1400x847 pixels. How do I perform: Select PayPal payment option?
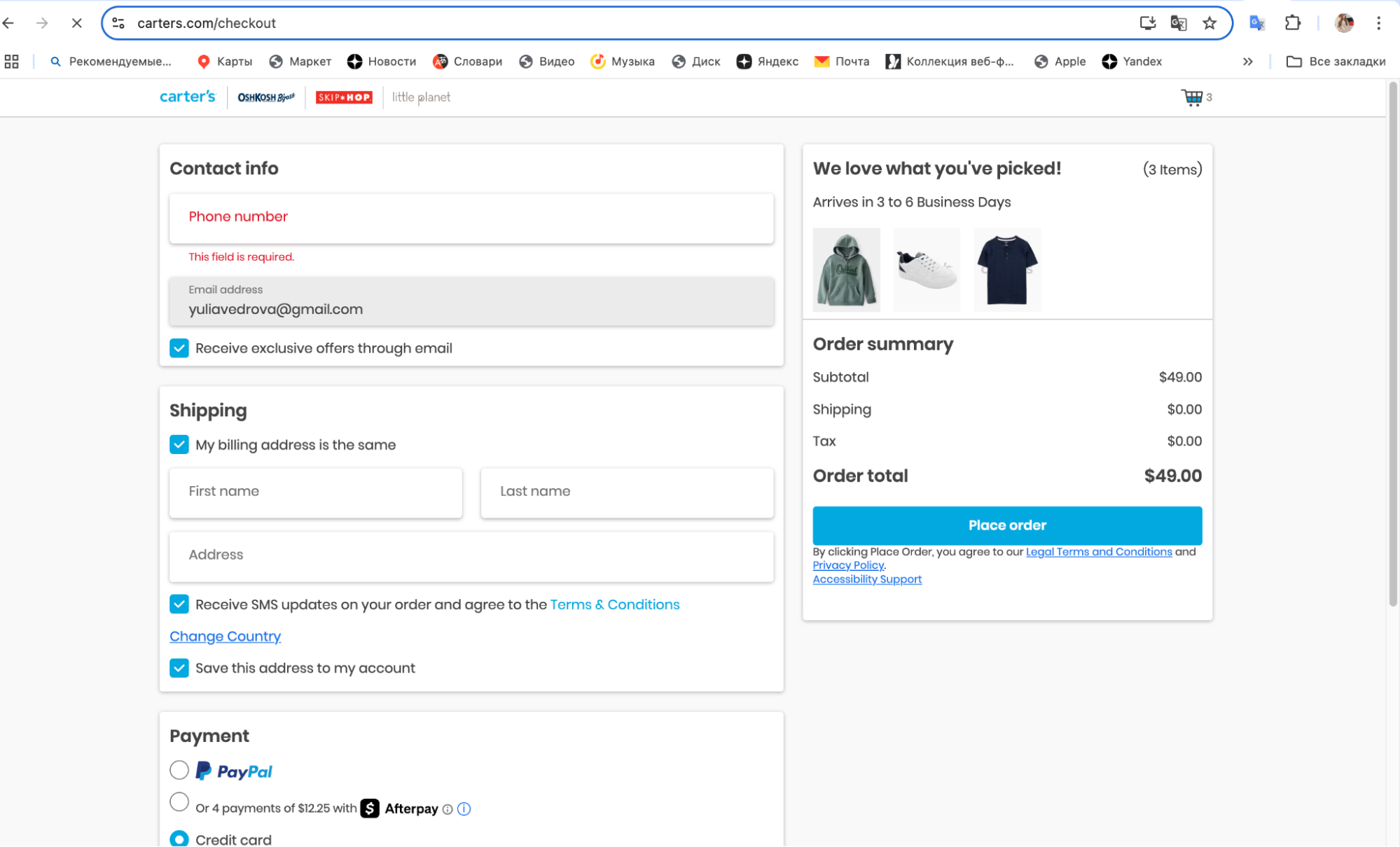(179, 770)
